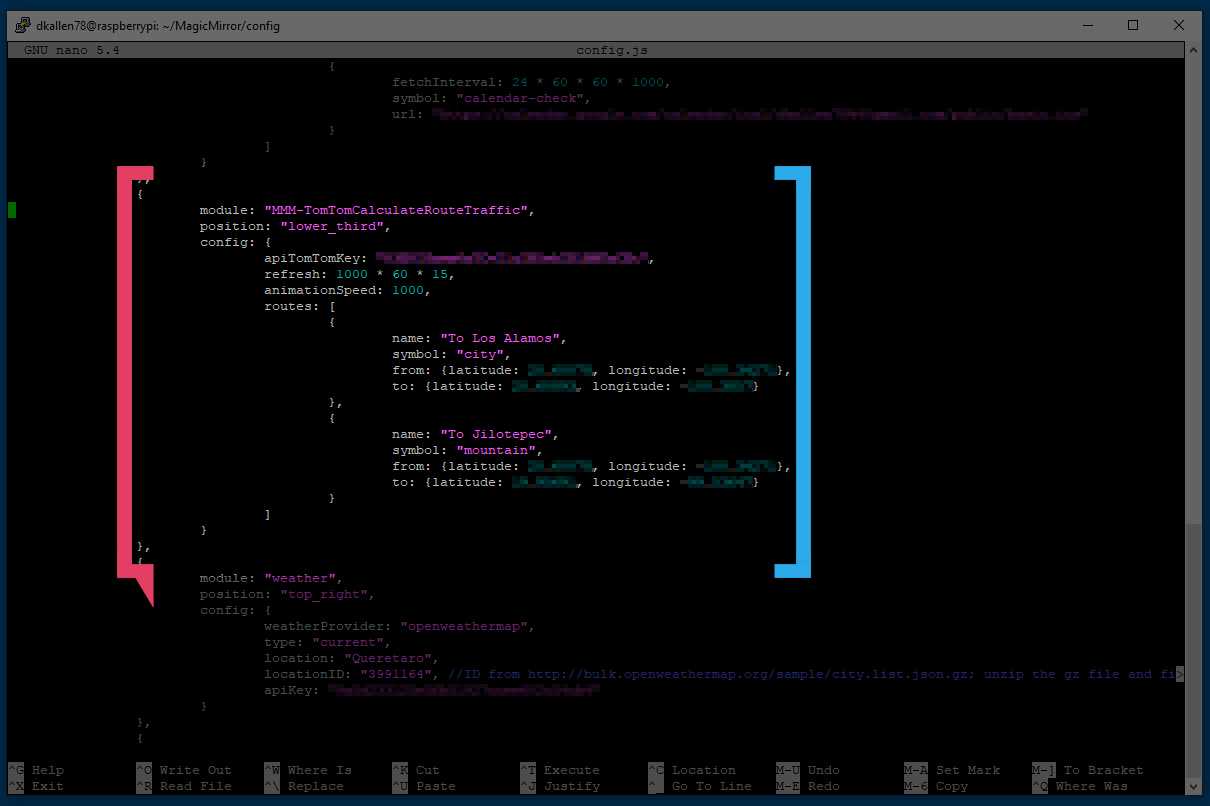Open the PuTTY system menu icon
The height and width of the screenshot is (806, 1210).
(x=21, y=26)
